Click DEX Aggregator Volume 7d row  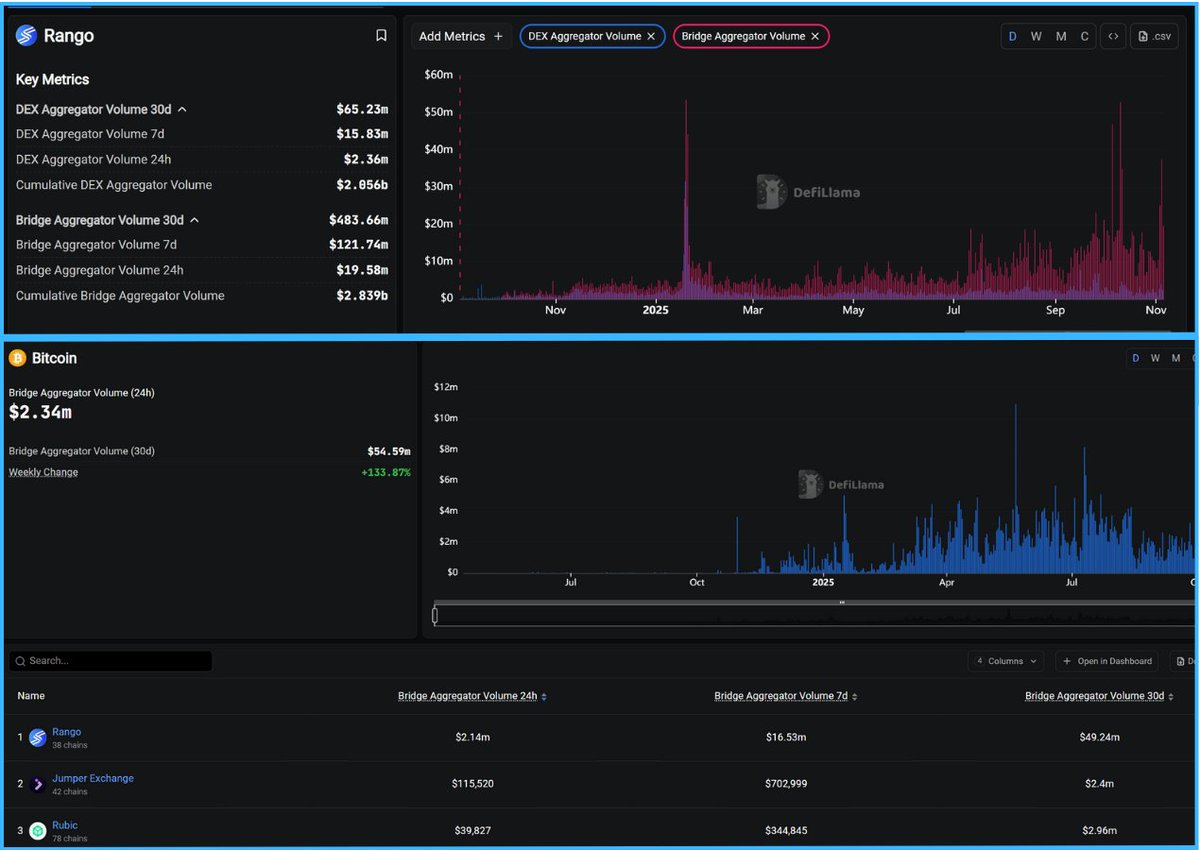click(x=202, y=134)
